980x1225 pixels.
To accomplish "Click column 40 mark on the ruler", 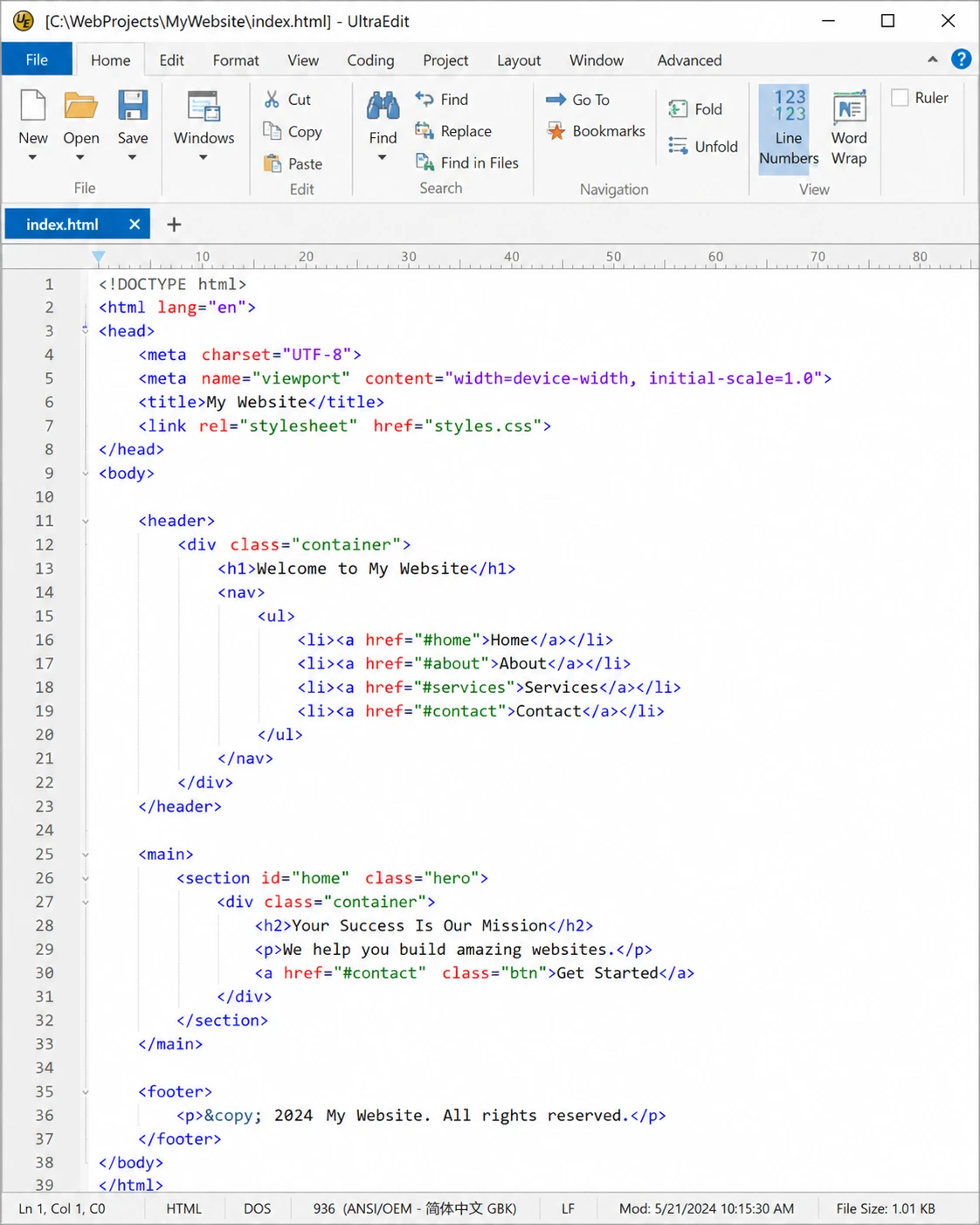I will [x=511, y=257].
